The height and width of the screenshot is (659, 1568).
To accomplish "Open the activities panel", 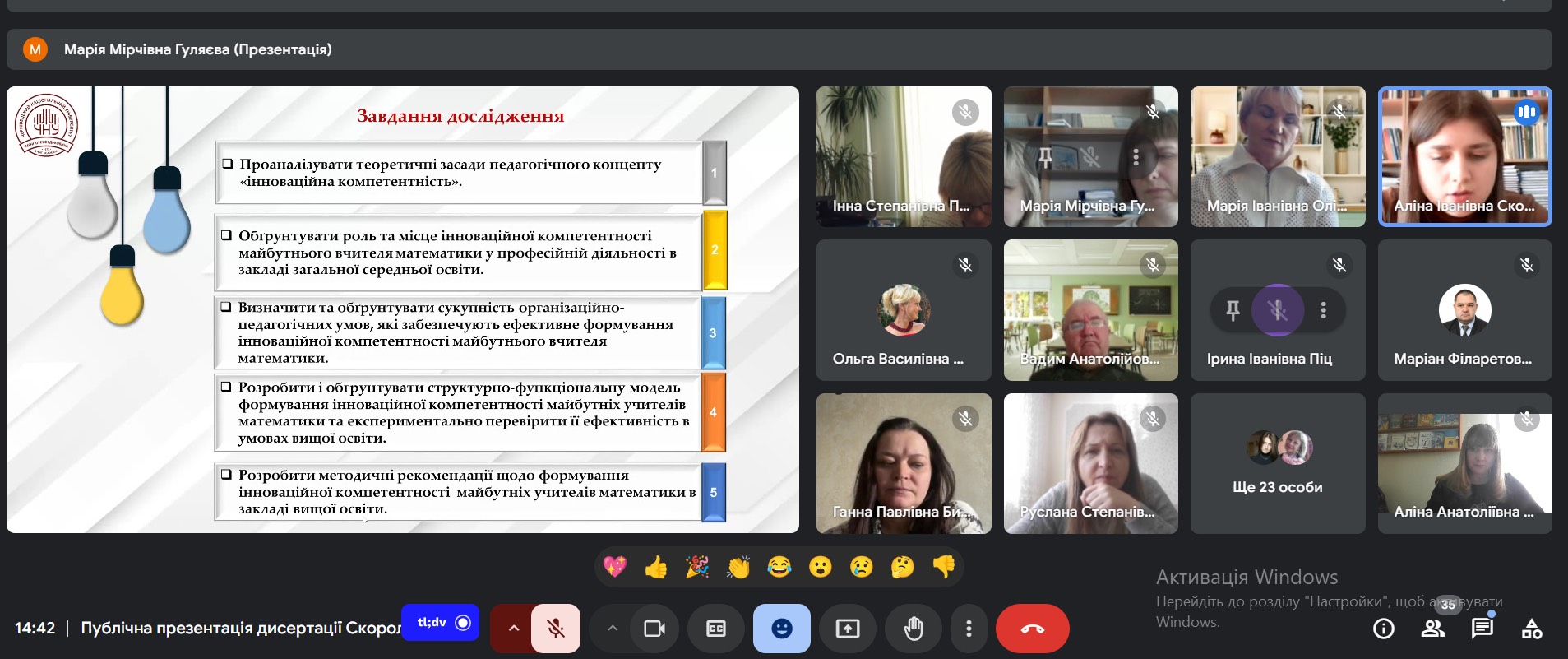I will (1532, 629).
